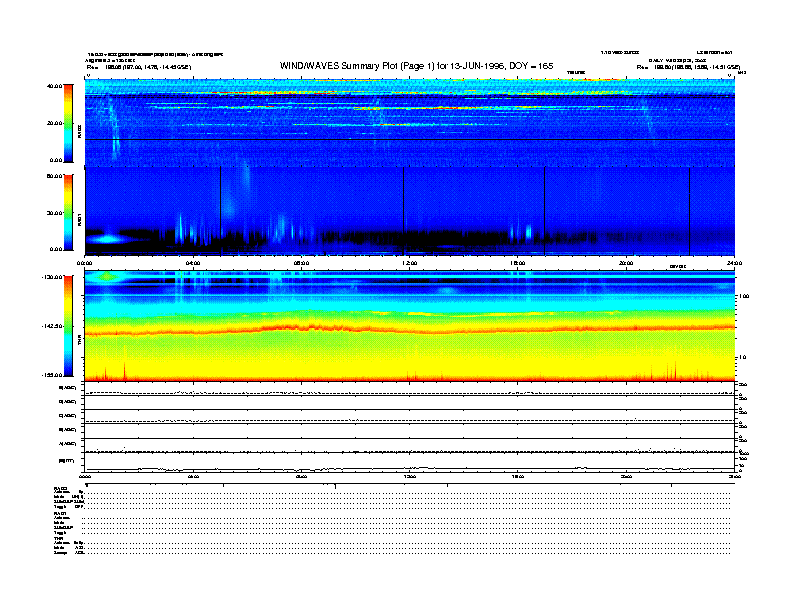Click the -130.00 label on TNR scale

tap(52, 277)
